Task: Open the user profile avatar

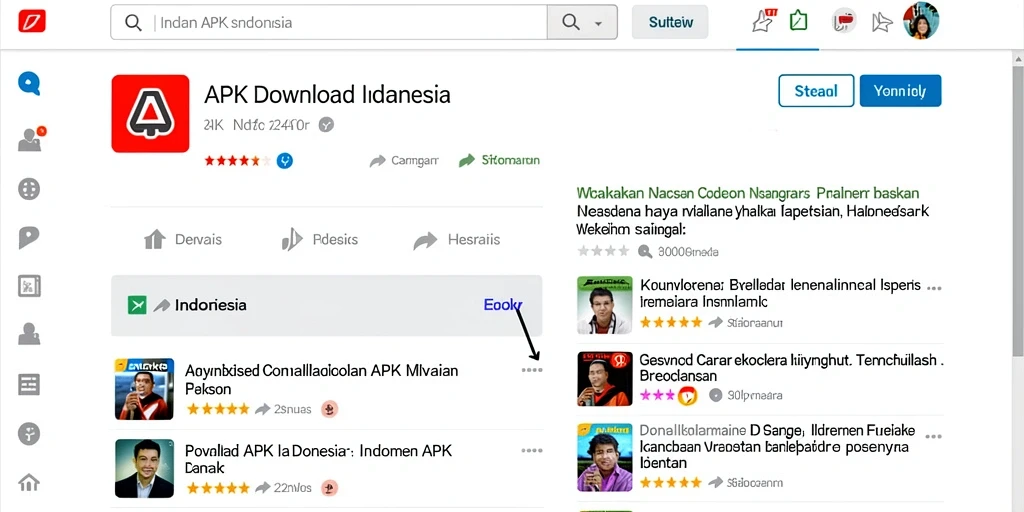Action: coord(921,20)
